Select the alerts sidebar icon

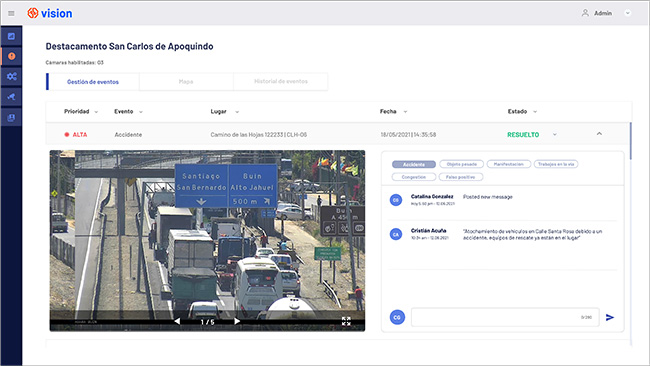point(11,56)
